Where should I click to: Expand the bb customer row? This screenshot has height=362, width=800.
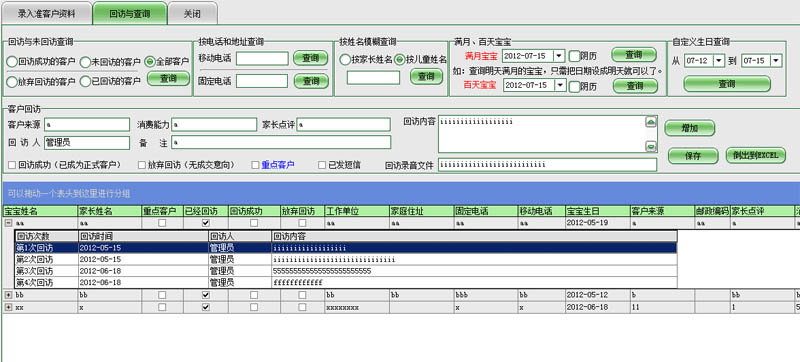[8, 295]
